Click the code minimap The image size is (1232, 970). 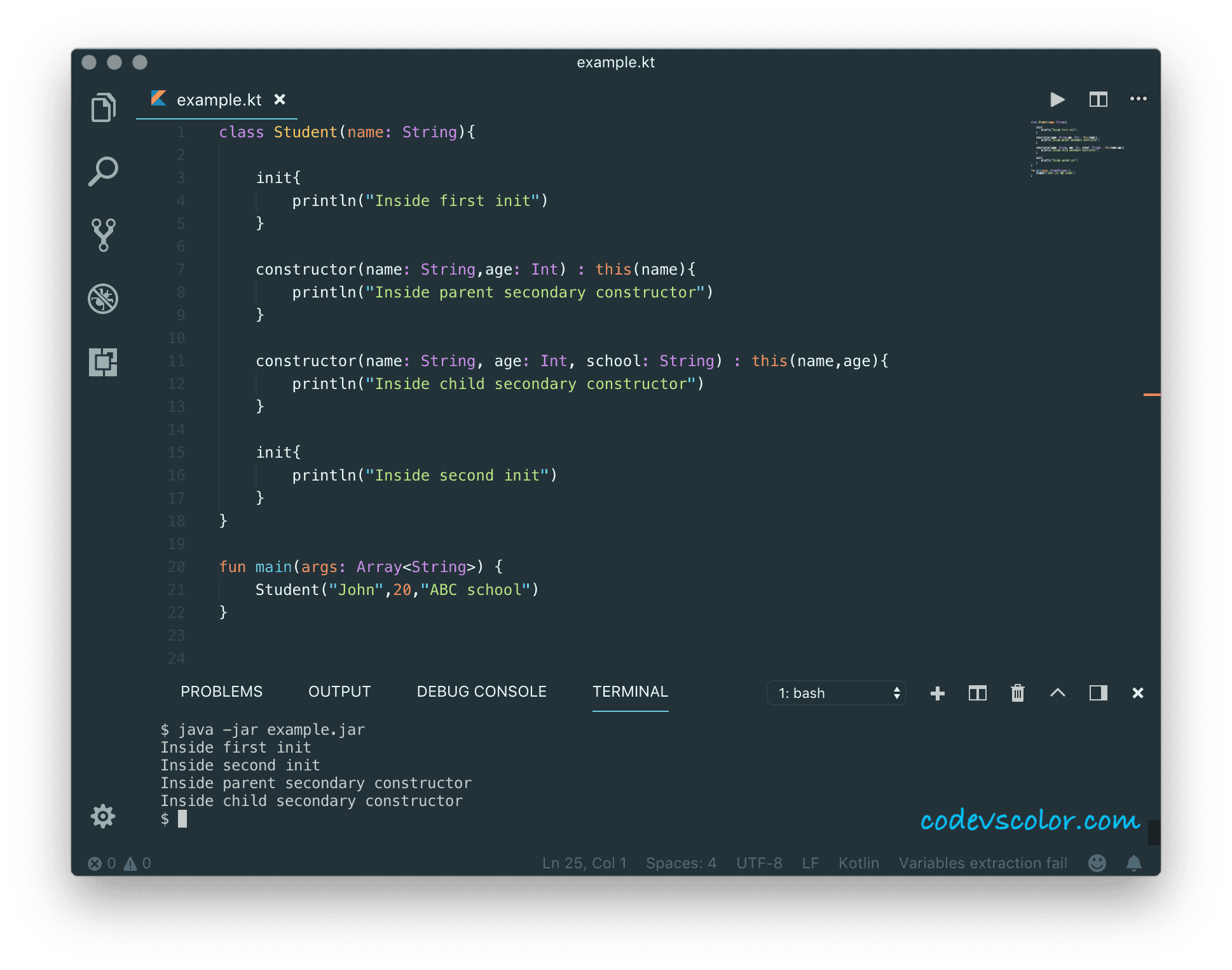coord(1077,147)
